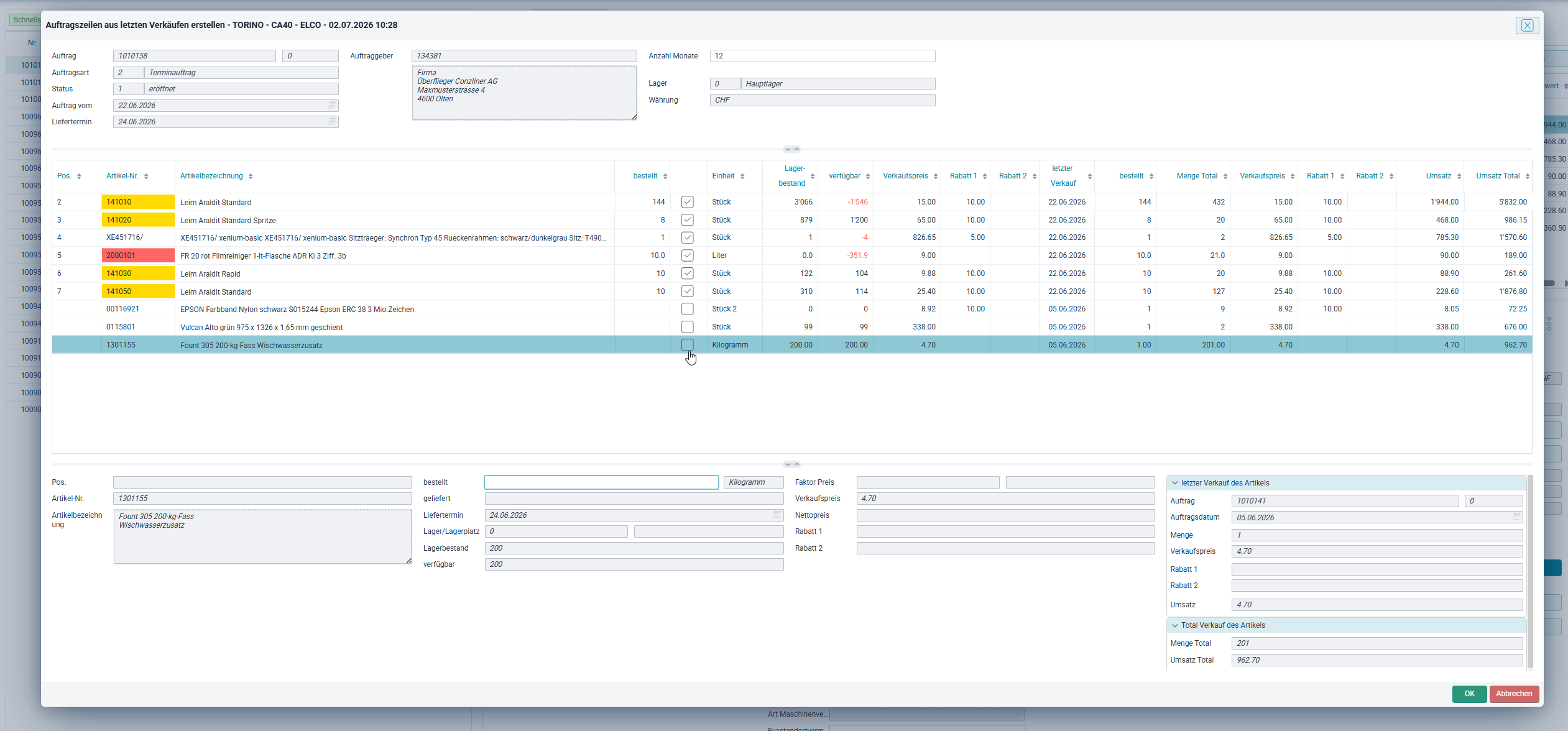
Task: Uncheck the Leim Araldit Standard Spritze row checkbox
Action: tap(688, 219)
